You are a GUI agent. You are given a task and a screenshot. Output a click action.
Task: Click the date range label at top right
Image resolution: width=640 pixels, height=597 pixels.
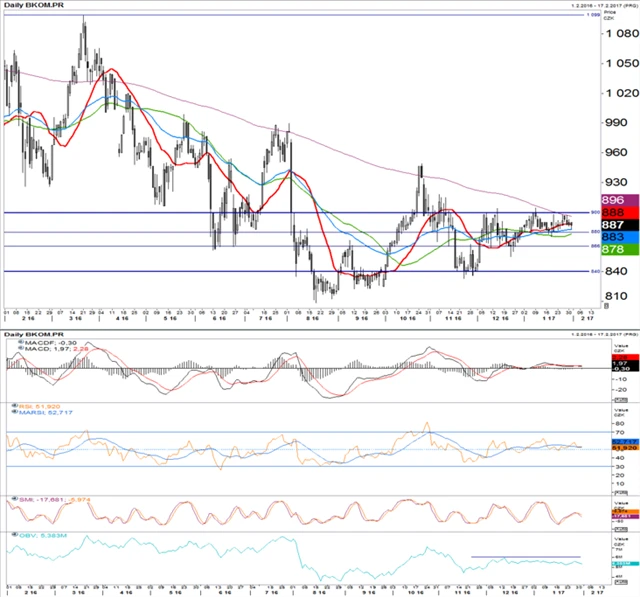click(x=596, y=7)
